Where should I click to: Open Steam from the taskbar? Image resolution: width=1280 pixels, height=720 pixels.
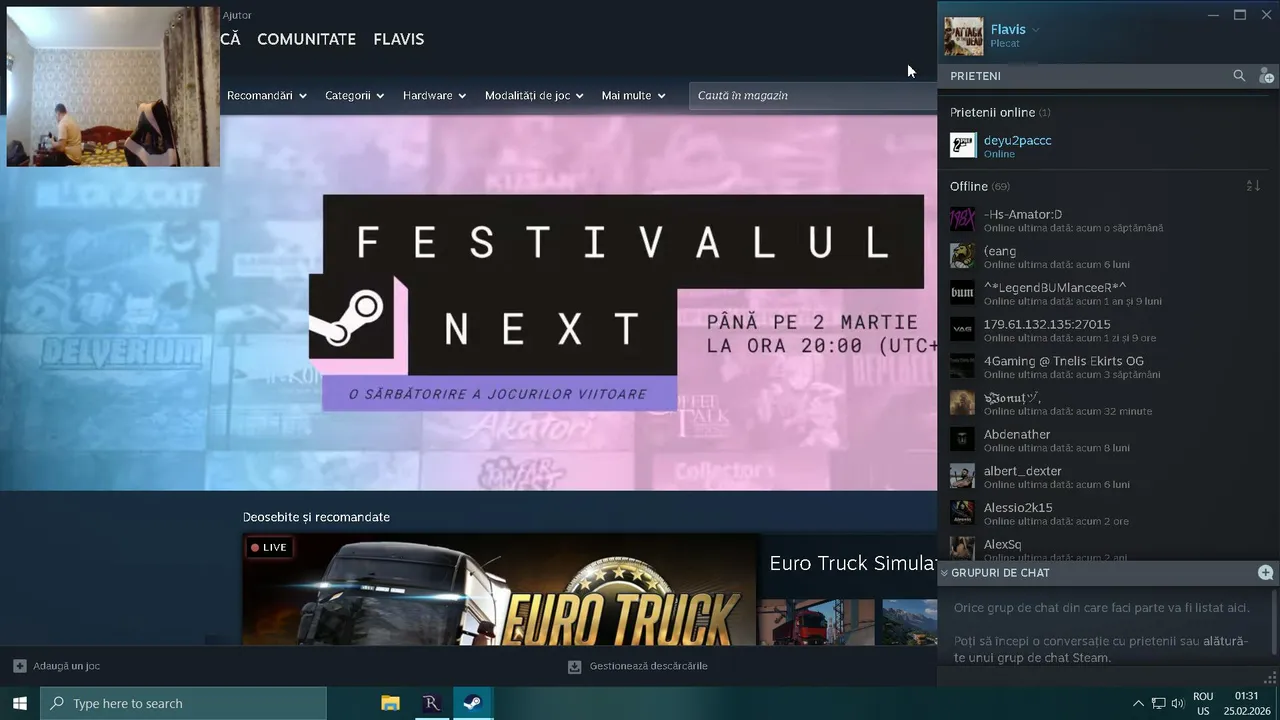pos(473,703)
